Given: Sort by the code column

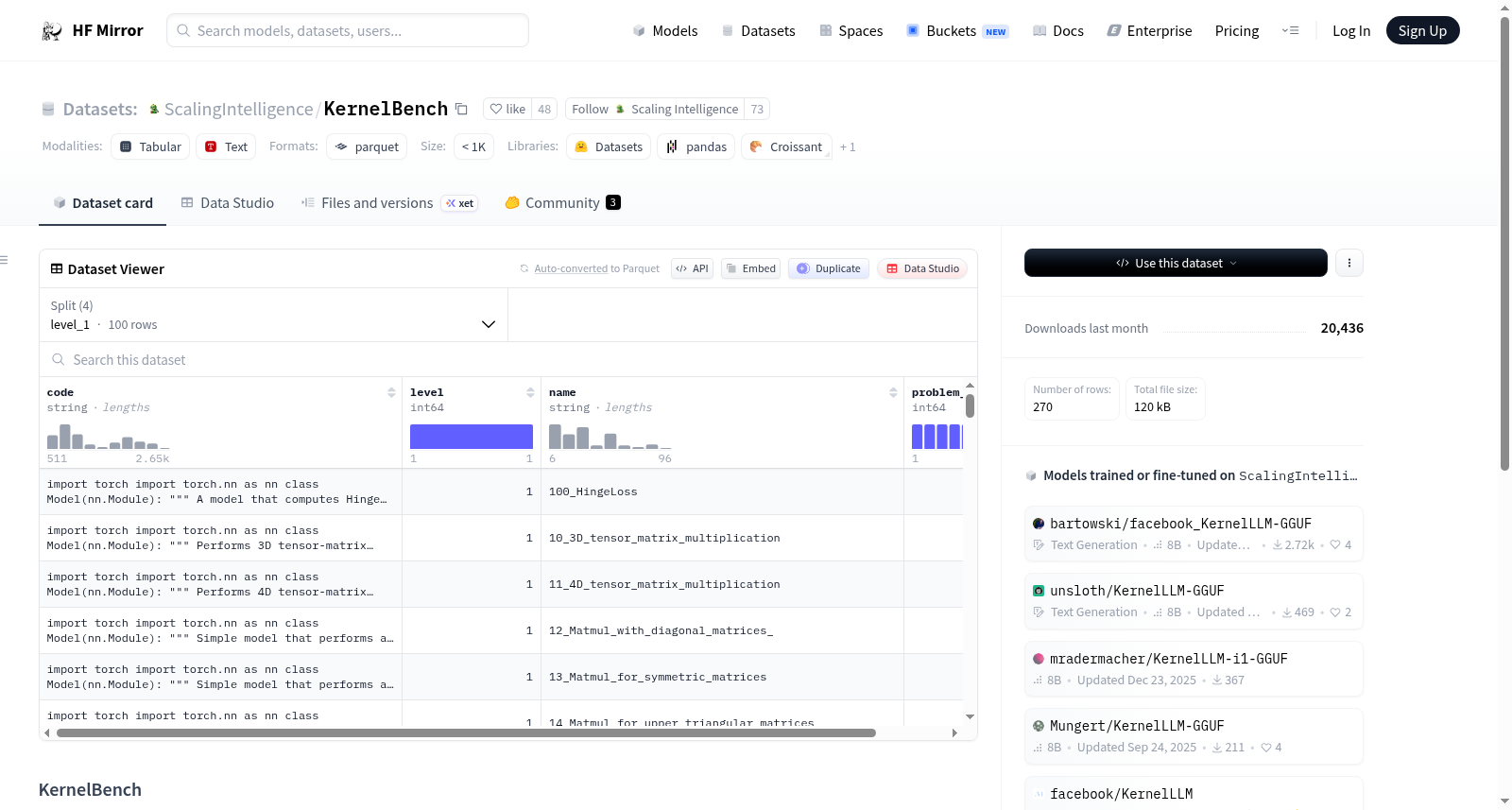Looking at the screenshot, I should point(391,392).
